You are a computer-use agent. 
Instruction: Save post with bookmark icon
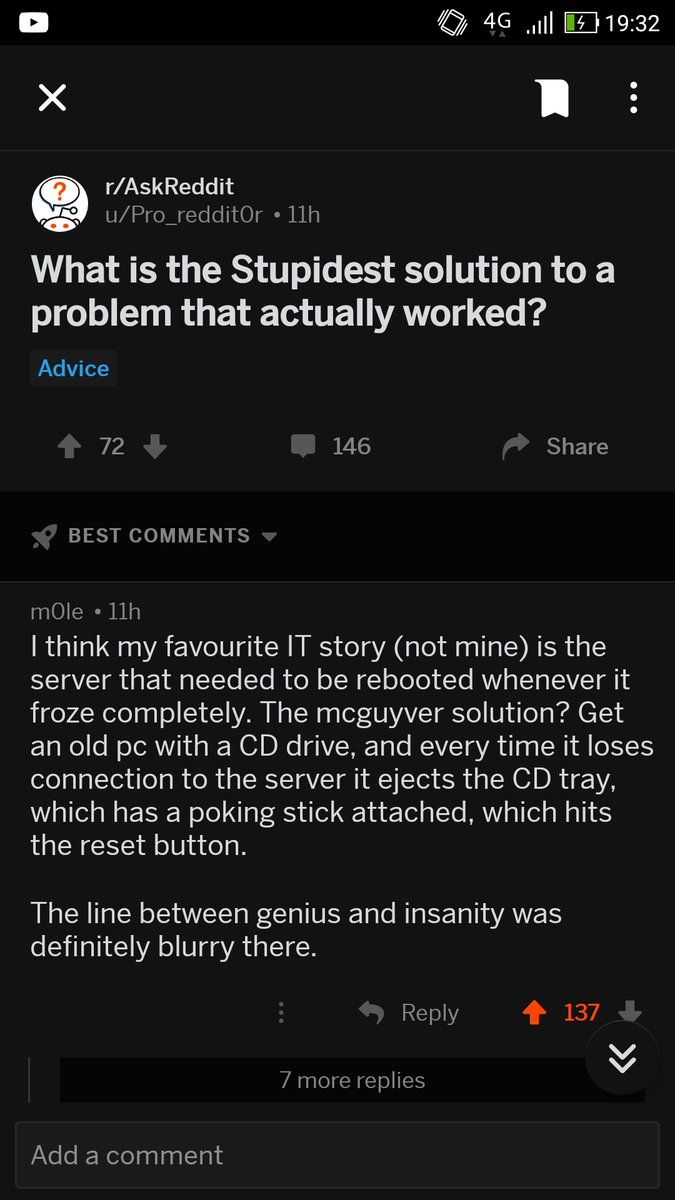[x=553, y=98]
